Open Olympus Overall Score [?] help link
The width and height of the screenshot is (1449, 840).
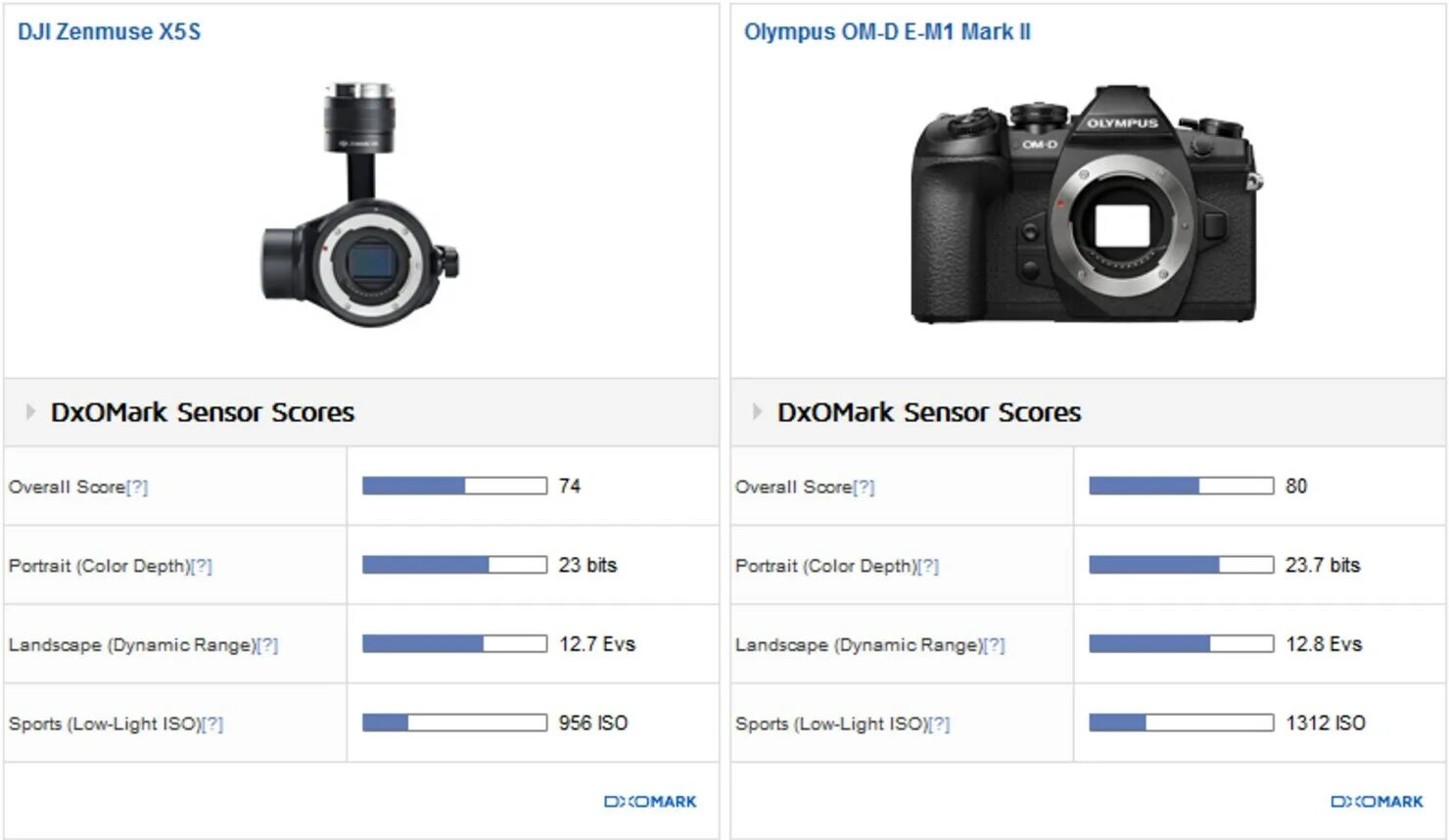click(864, 487)
